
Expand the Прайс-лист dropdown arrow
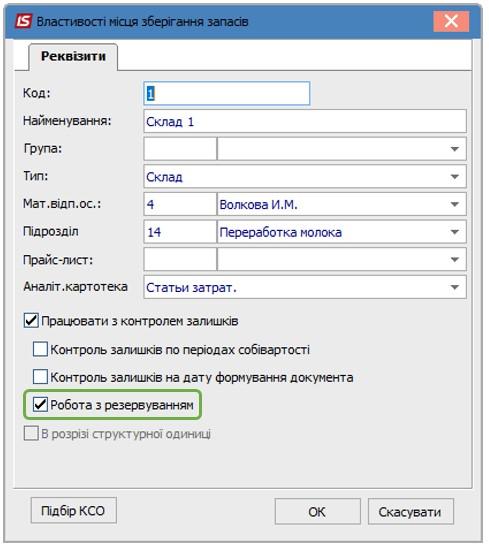(454, 260)
